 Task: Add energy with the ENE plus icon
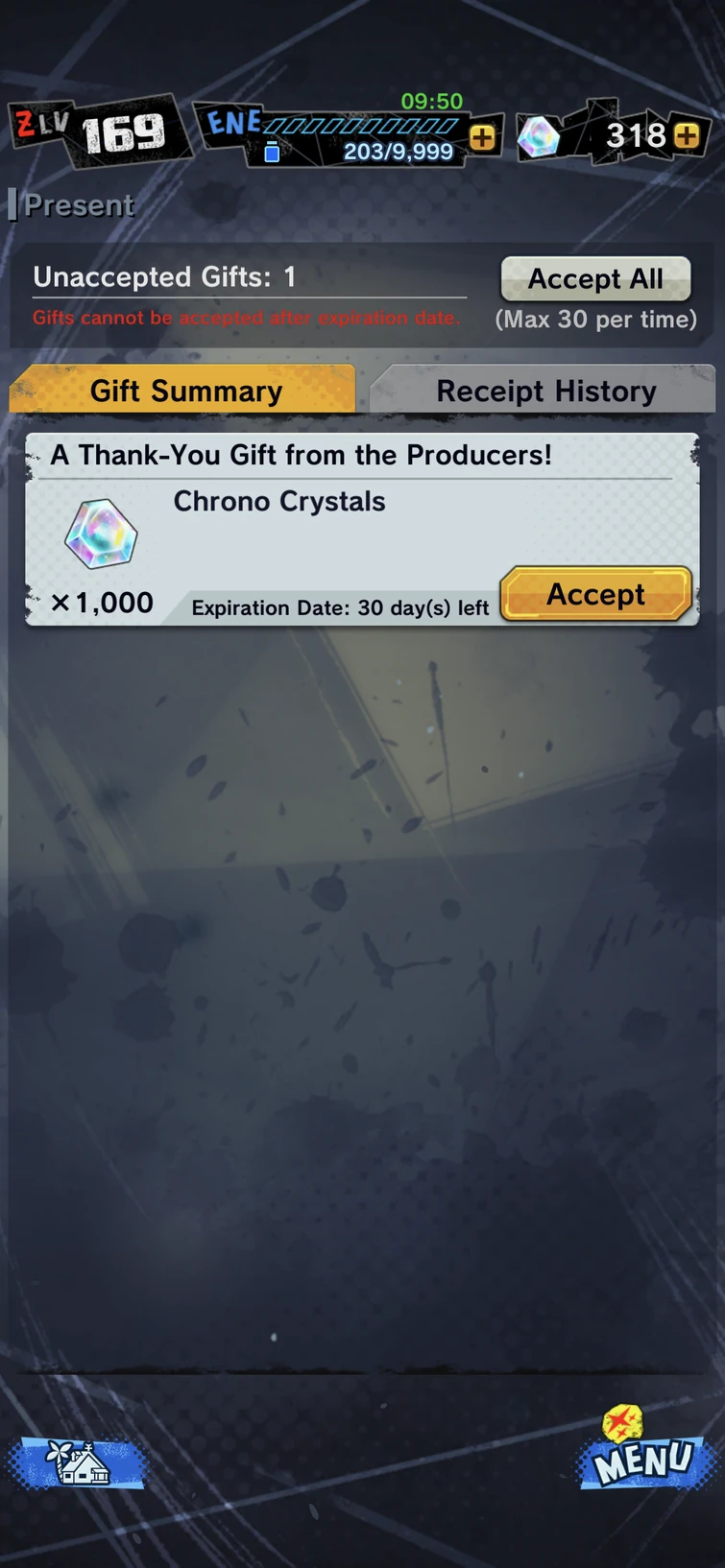(483, 137)
